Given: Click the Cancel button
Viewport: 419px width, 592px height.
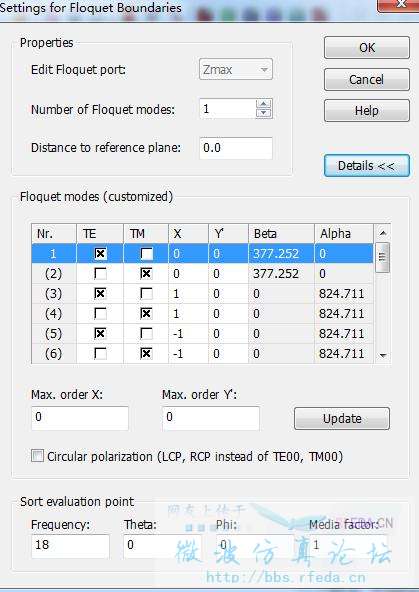Looking at the screenshot, I should (367, 79).
